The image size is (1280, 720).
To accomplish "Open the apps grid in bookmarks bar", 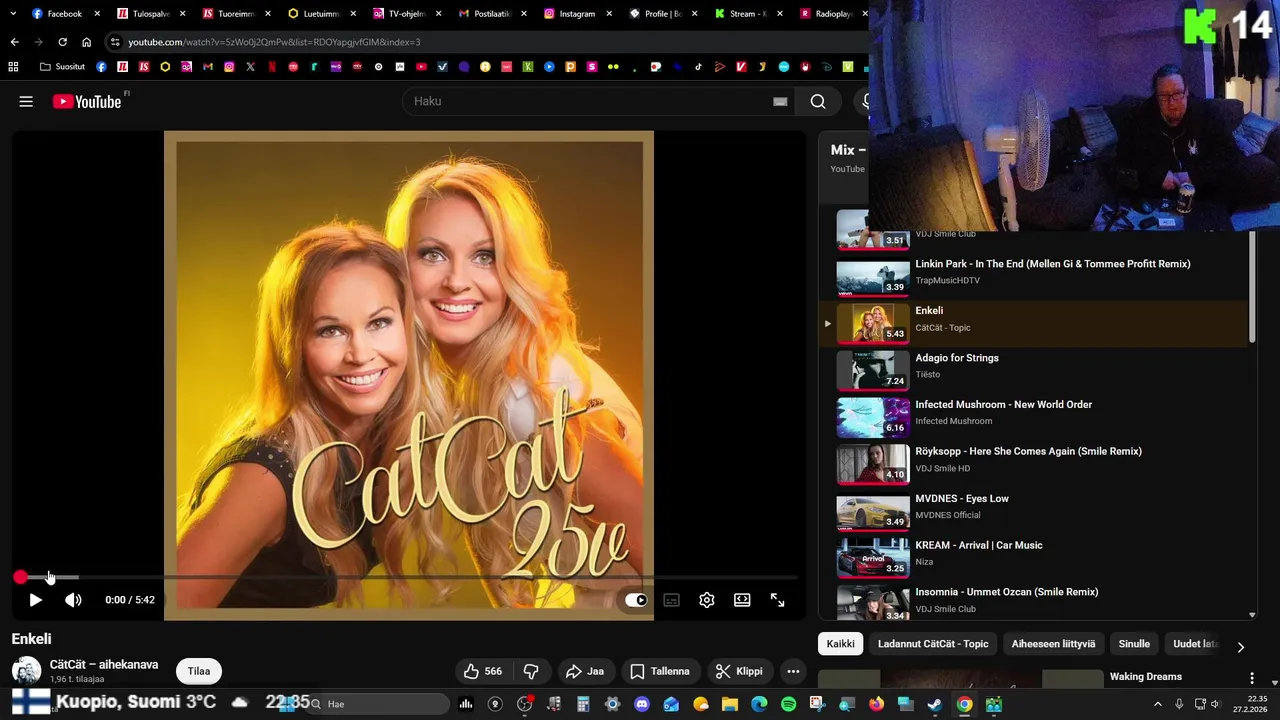I will [x=13, y=67].
